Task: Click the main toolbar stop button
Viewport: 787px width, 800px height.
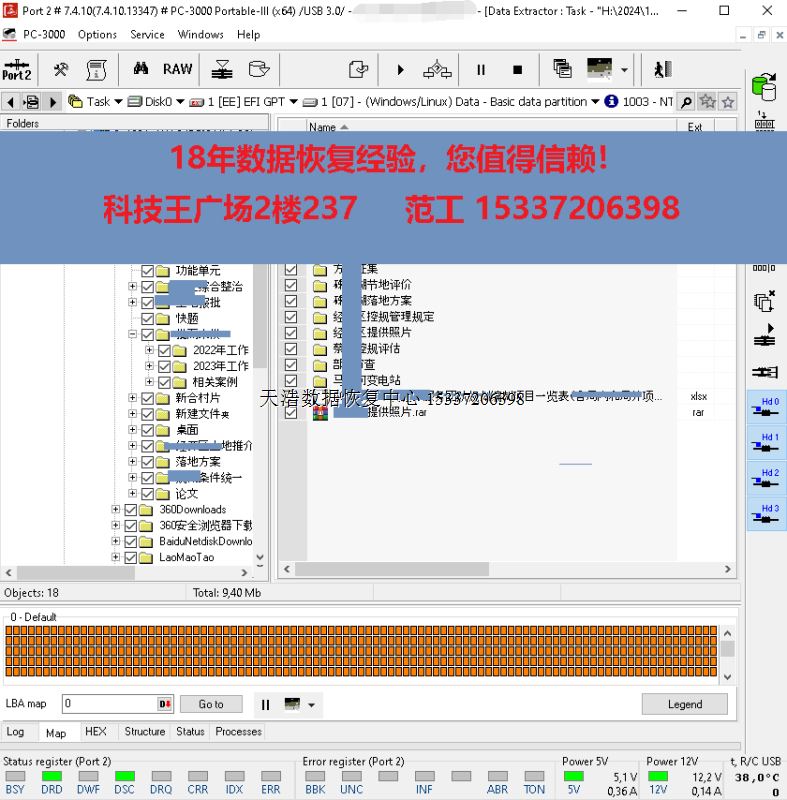Action: 517,70
